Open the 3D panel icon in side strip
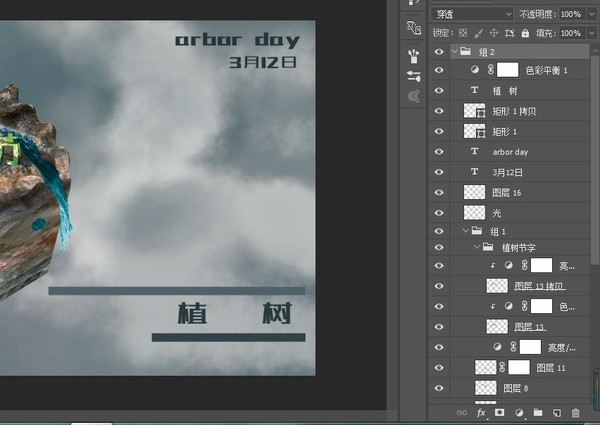 [x=414, y=28]
